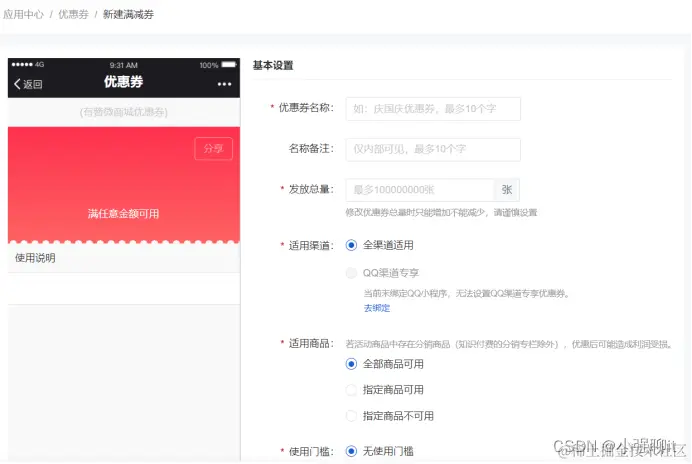Click the 优惠券名称 input field

click(433, 109)
